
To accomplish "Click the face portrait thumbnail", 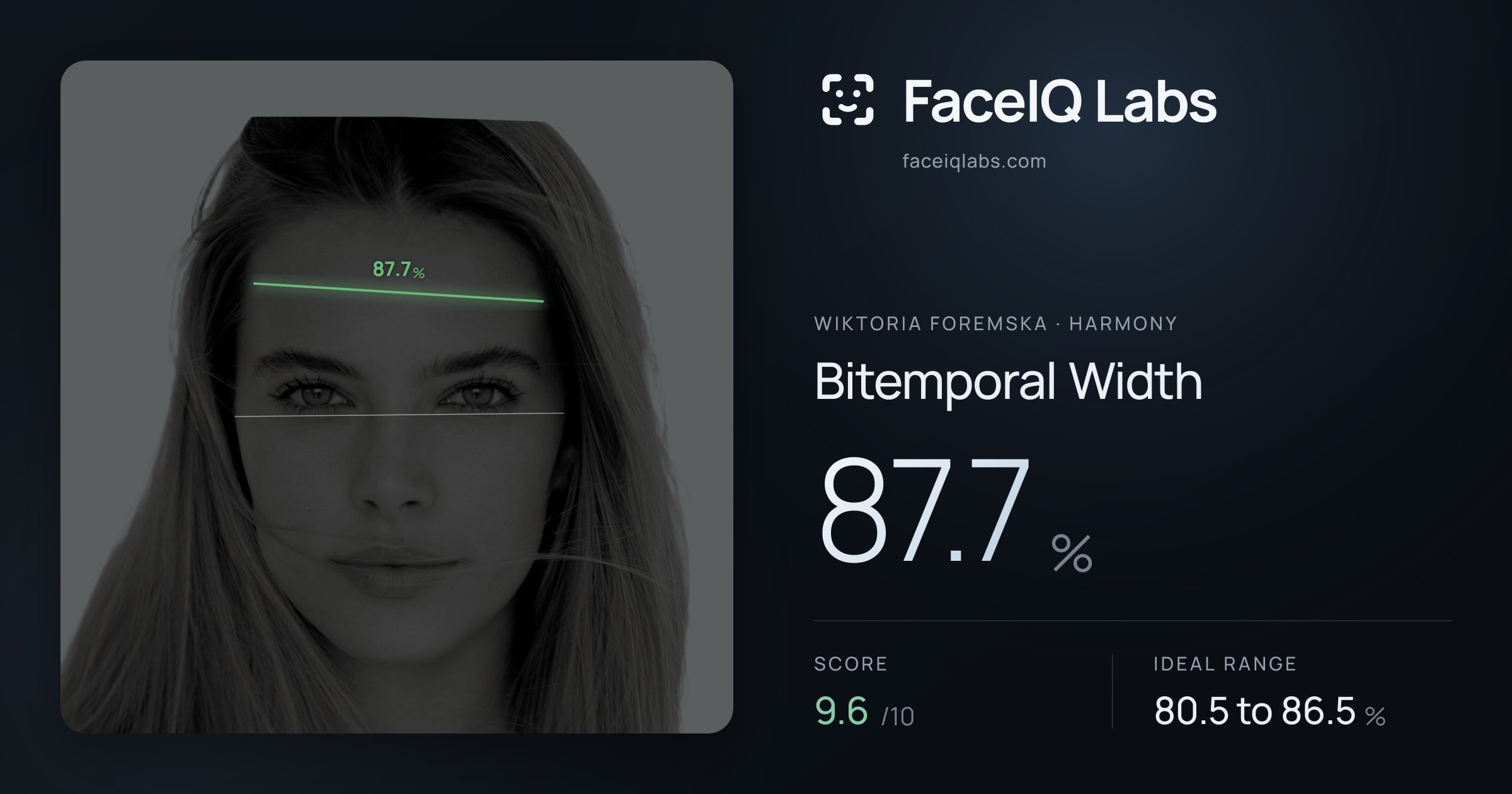I will 397,397.
